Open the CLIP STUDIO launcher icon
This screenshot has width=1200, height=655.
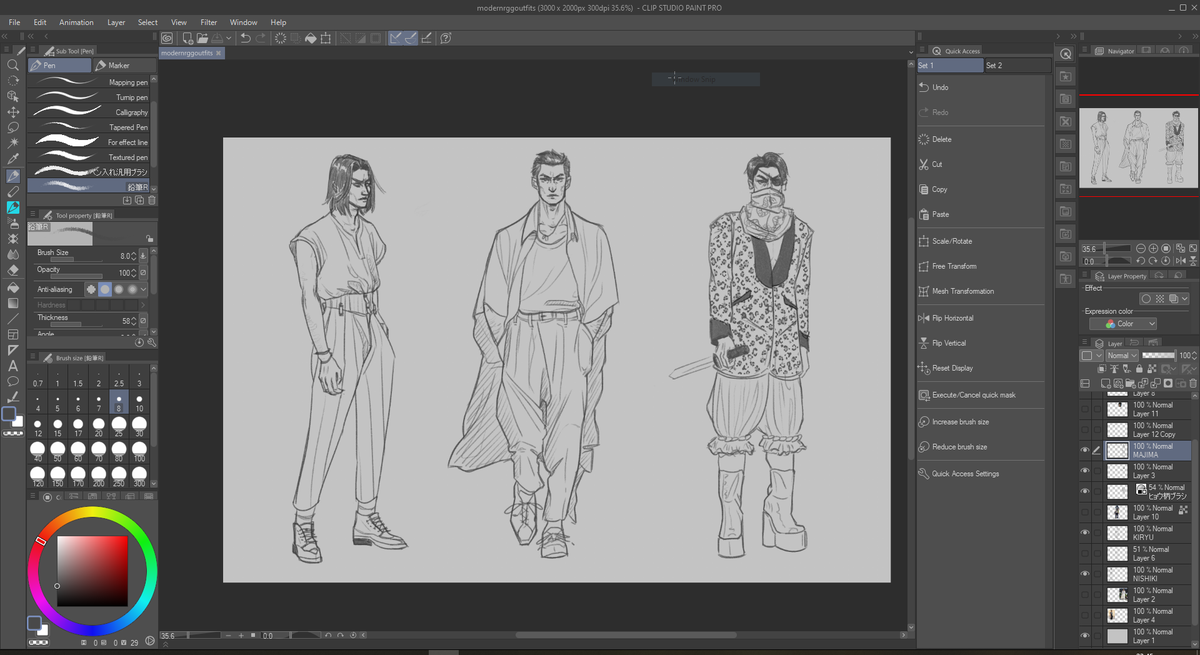click(168, 38)
